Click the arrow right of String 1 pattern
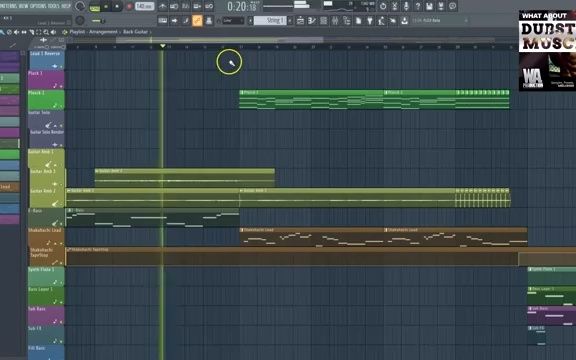 290,21
